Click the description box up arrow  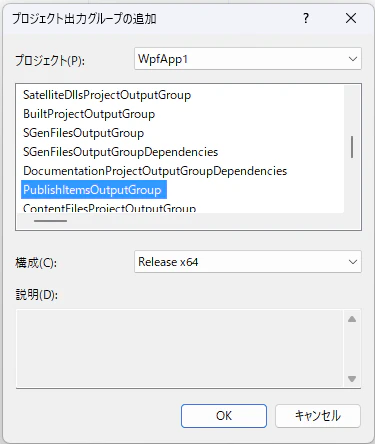tap(352, 319)
